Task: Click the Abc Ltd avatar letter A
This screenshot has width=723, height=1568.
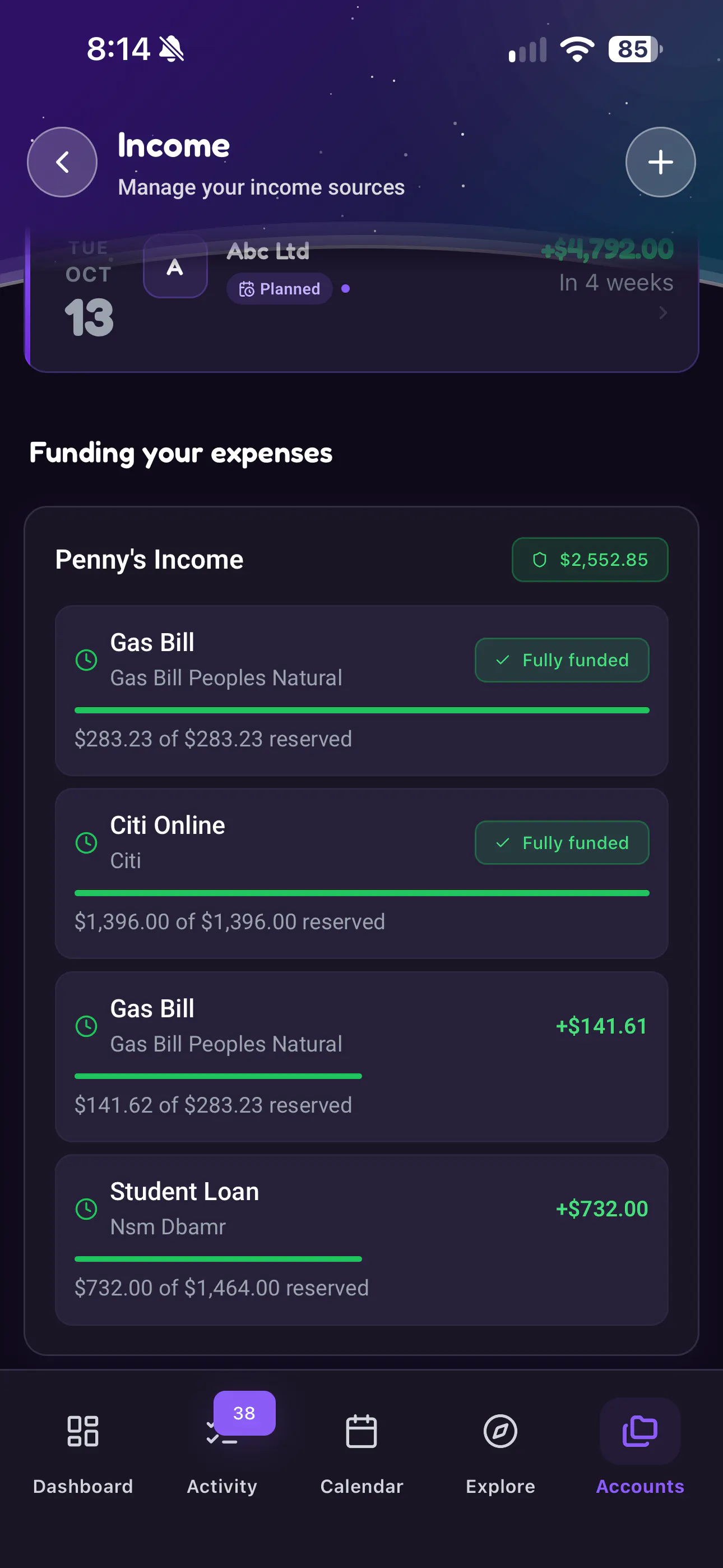Action: pyautogui.click(x=175, y=266)
